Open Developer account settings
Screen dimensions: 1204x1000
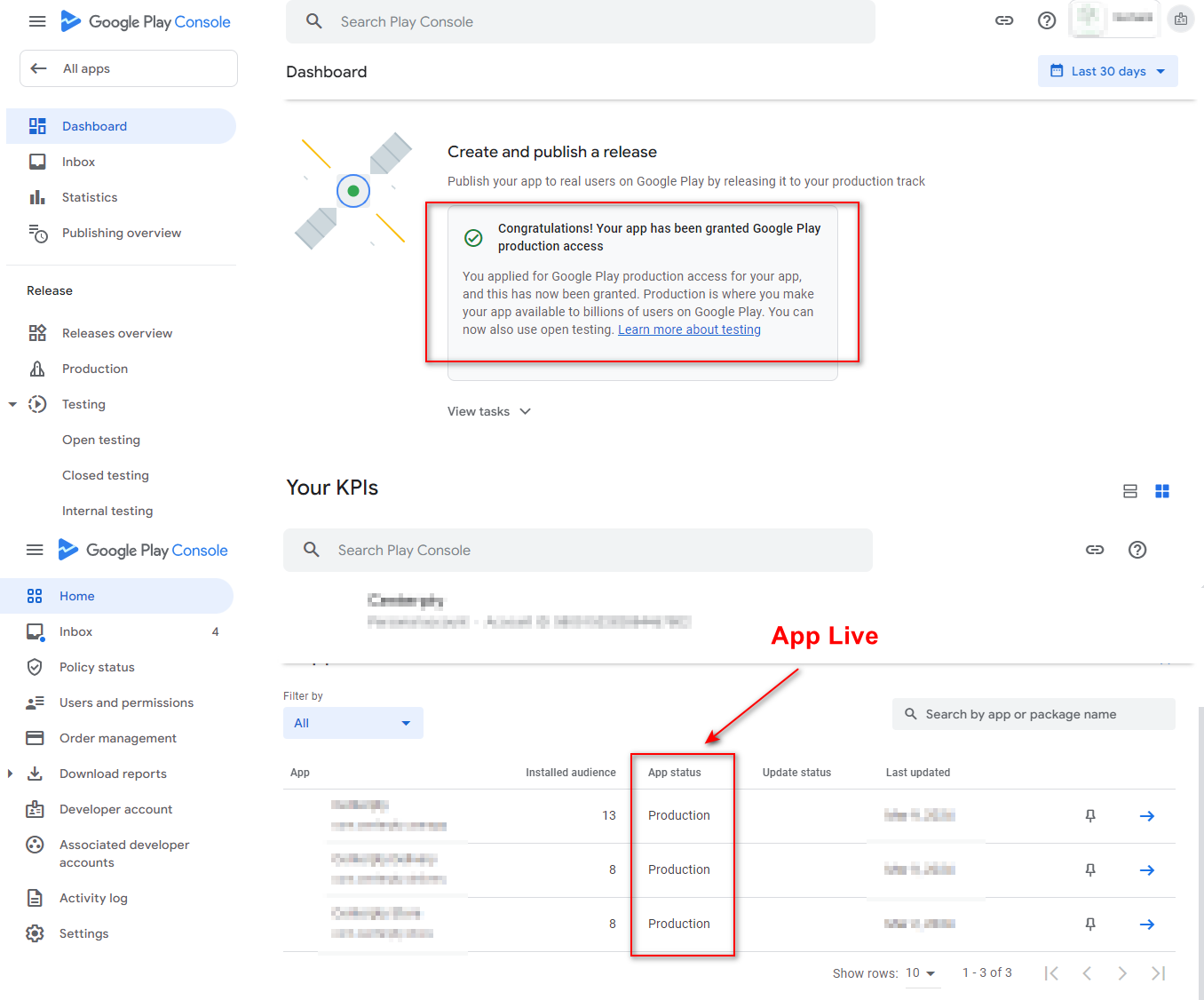coord(116,809)
